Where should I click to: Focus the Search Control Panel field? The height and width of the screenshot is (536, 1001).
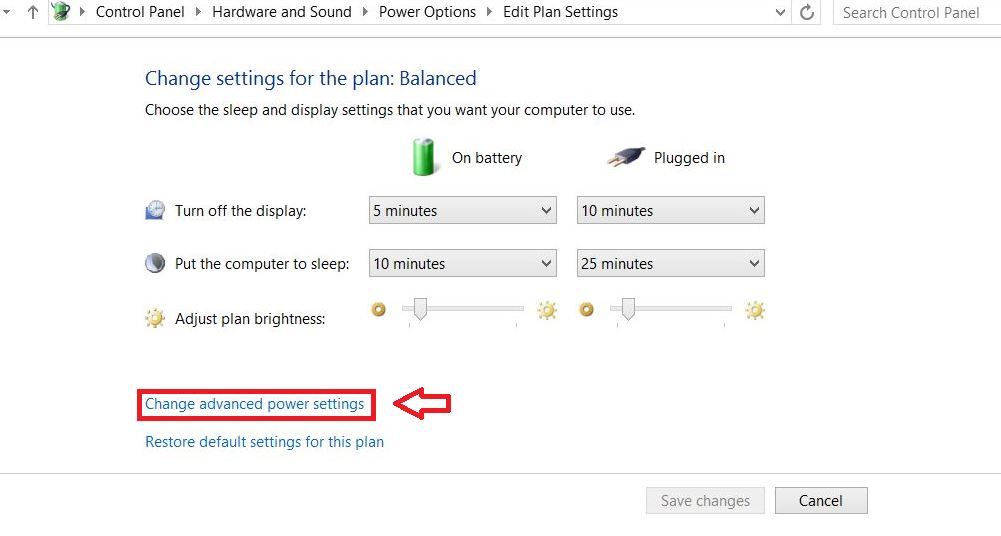click(x=915, y=13)
